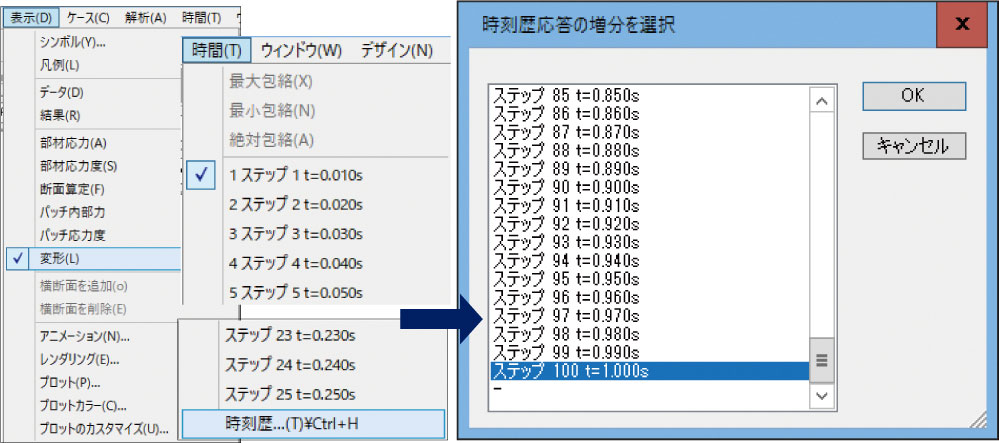Select ステップ 87 t=0.870s in list
Screen dimensions: 999x443
[650, 133]
